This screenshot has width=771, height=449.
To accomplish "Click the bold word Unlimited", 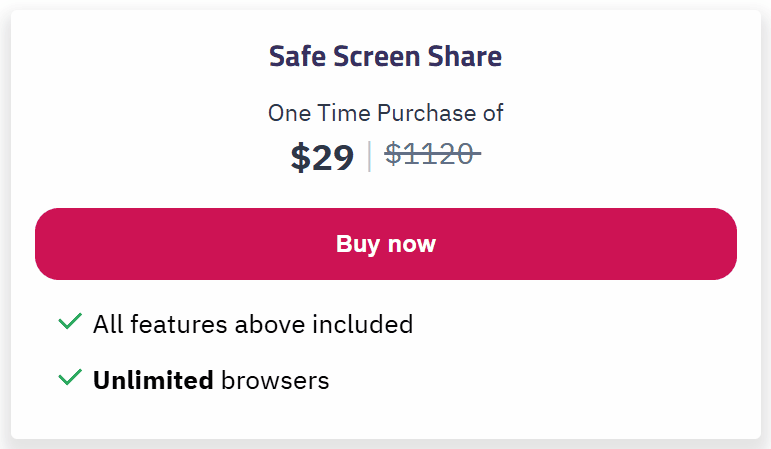I will [x=152, y=380].
